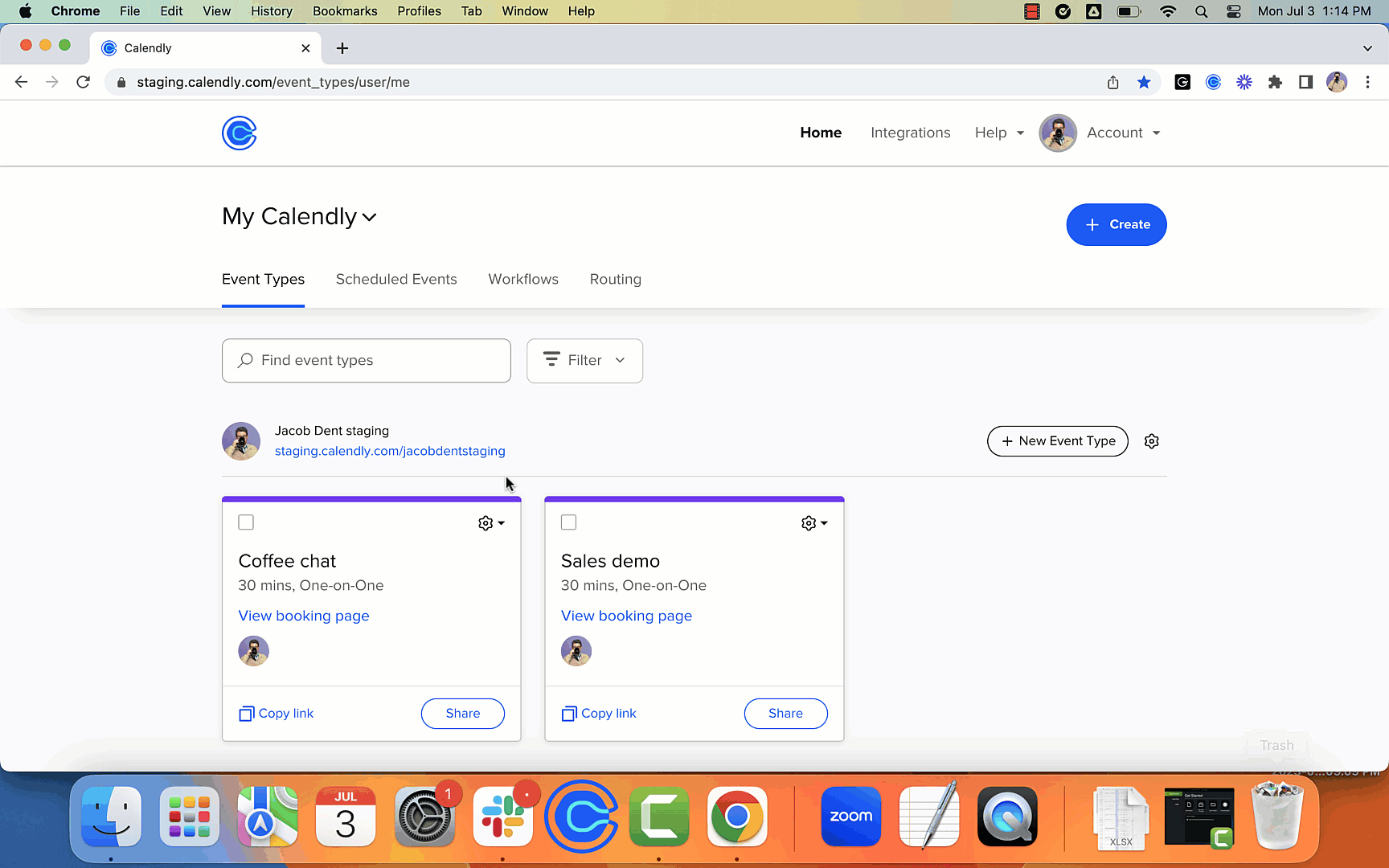Open the Calendar app from the dock
The image size is (1389, 868).
(346, 817)
